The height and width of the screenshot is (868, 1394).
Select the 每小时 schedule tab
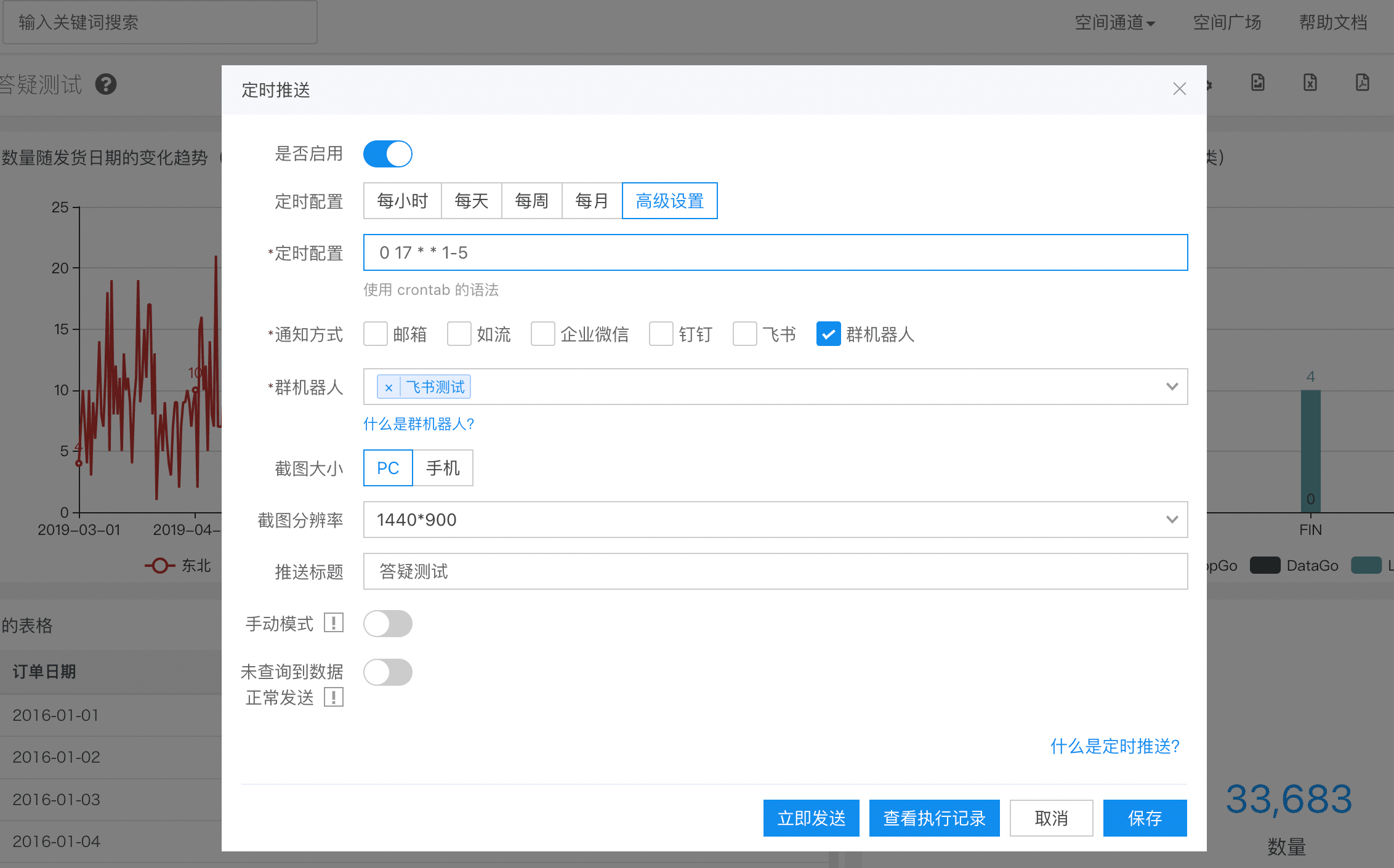click(x=403, y=201)
